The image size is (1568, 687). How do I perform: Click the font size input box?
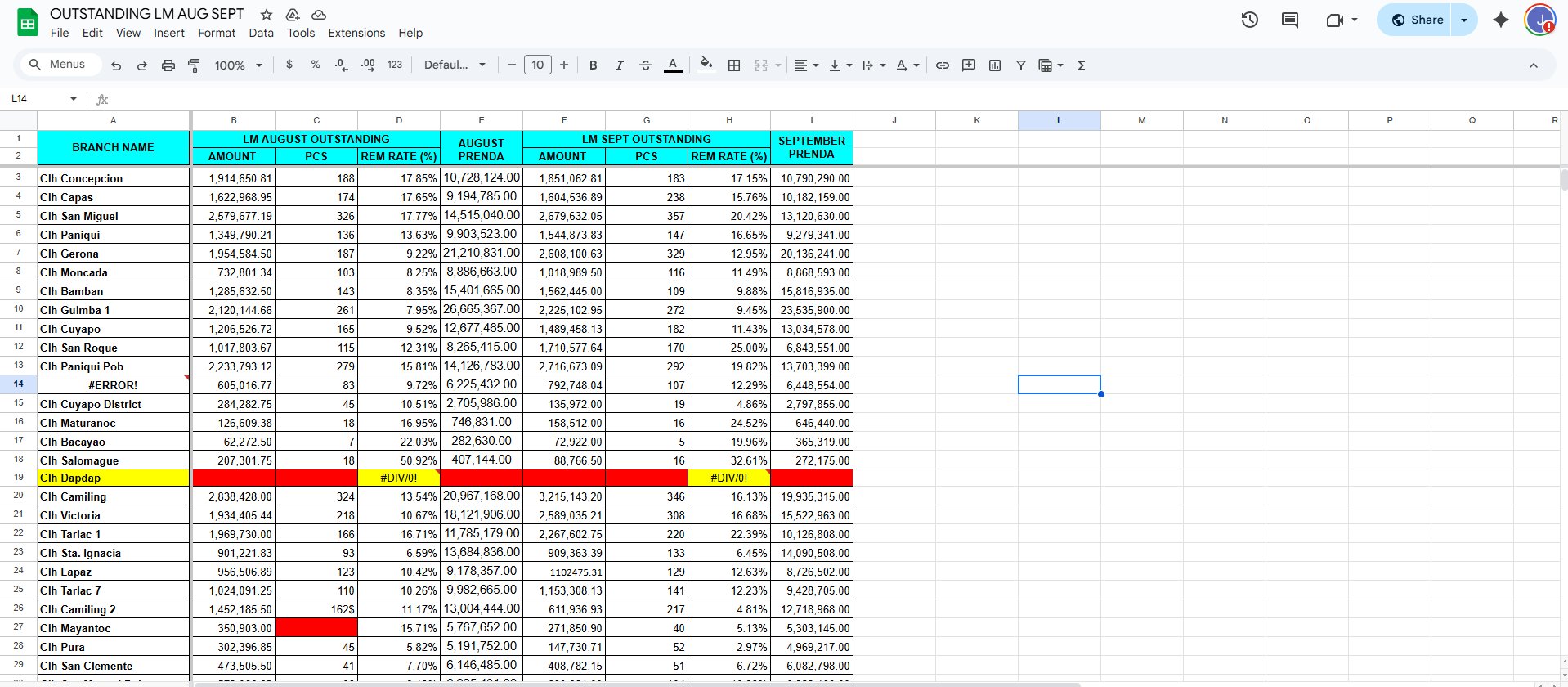click(x=537, y=65)
